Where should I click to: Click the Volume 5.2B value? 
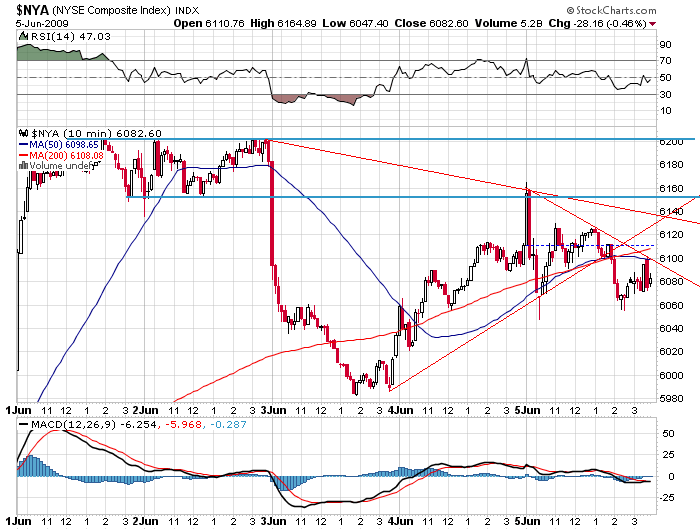(508, 23)
